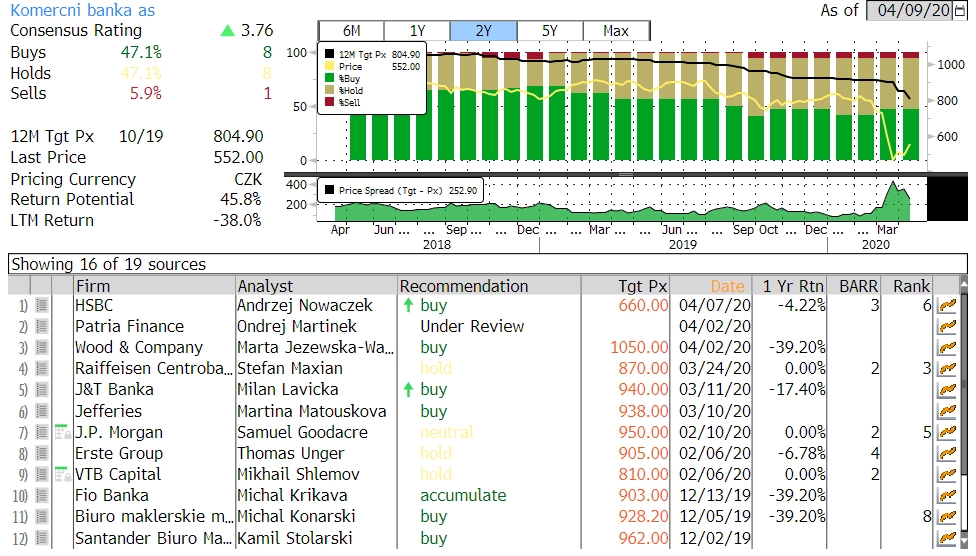Open the document icon for row 5 J&T Banka
The width and height of the screenshot is (976, 556).
(x=42, y=390)
